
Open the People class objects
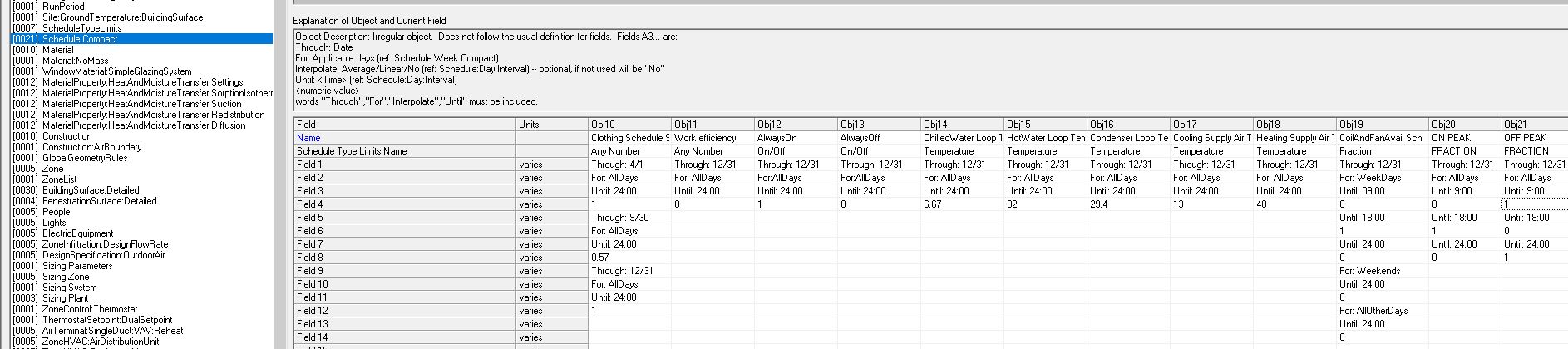tap(57, 212)
